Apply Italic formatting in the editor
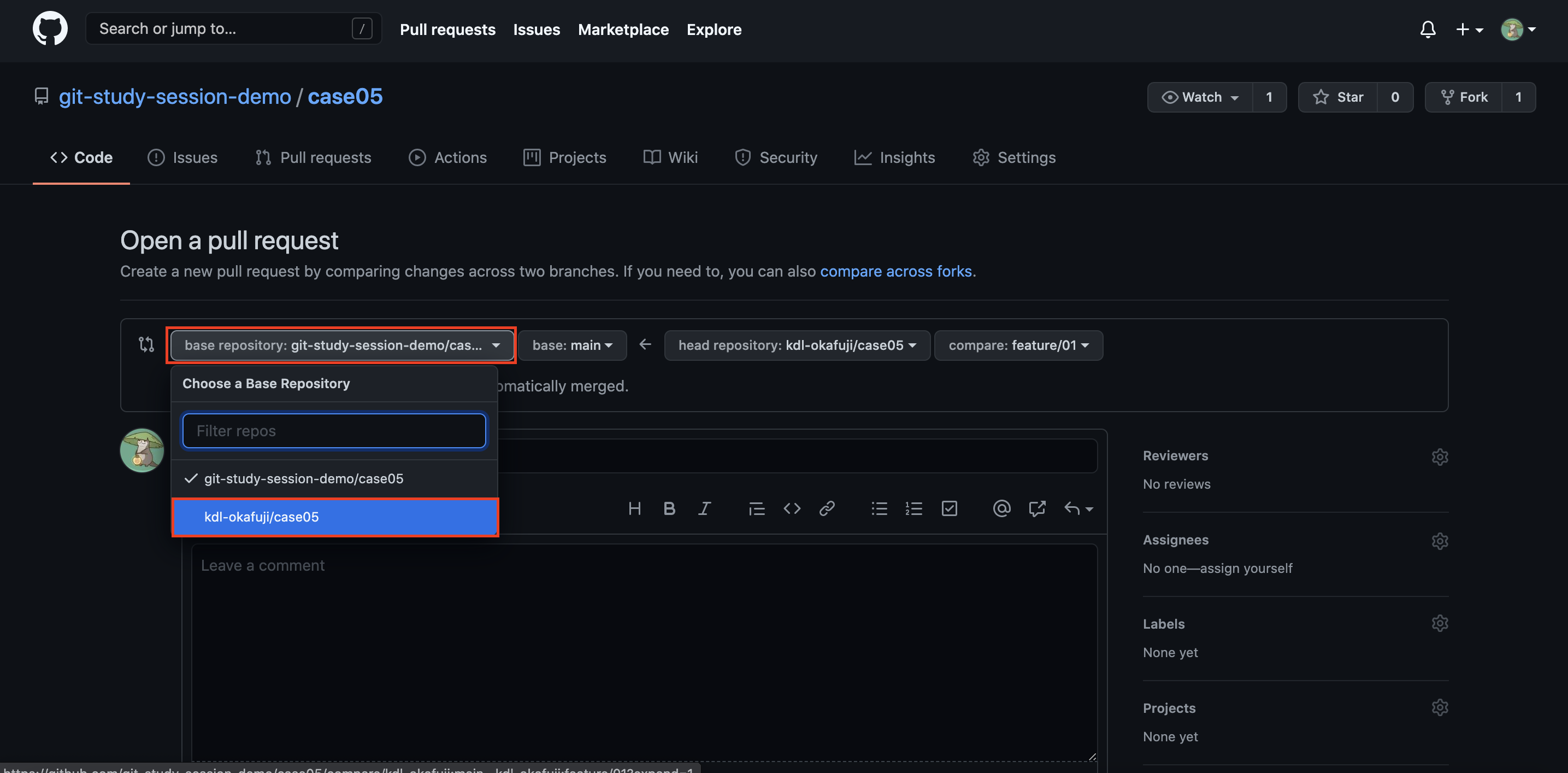1568x773 pixels. point(704,508)
